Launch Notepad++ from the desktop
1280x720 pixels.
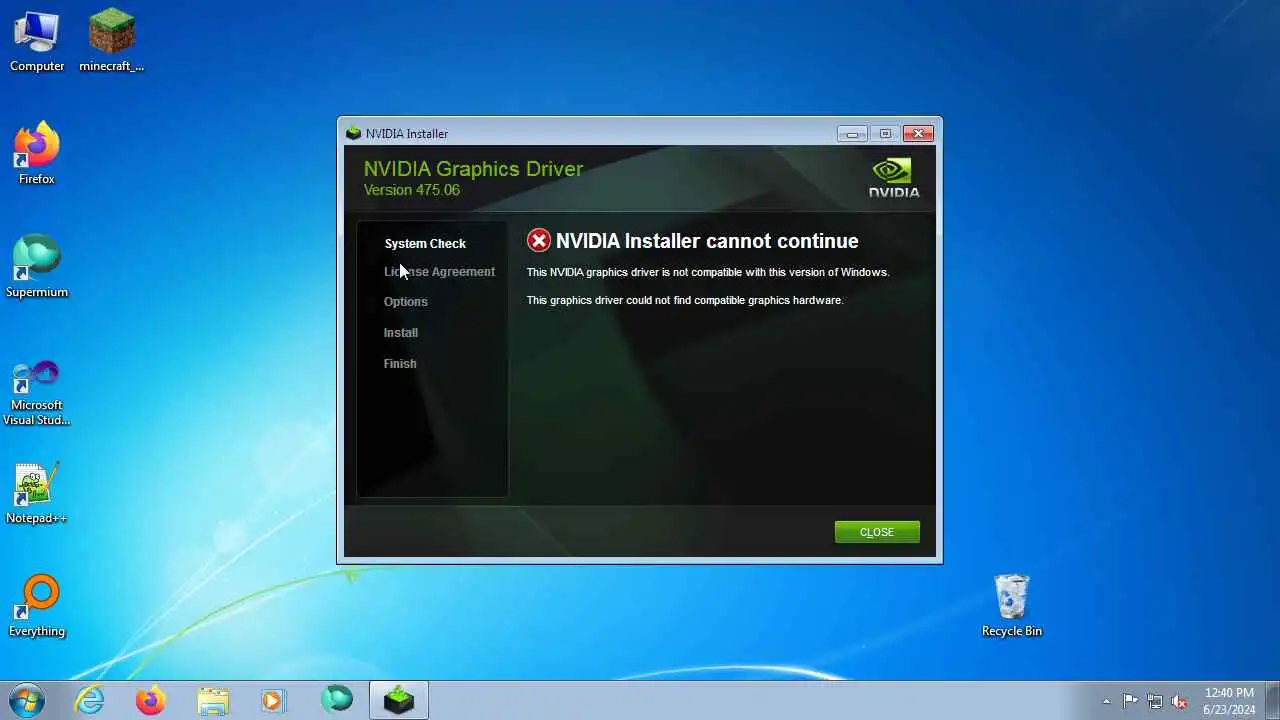[x=37, y=492]
